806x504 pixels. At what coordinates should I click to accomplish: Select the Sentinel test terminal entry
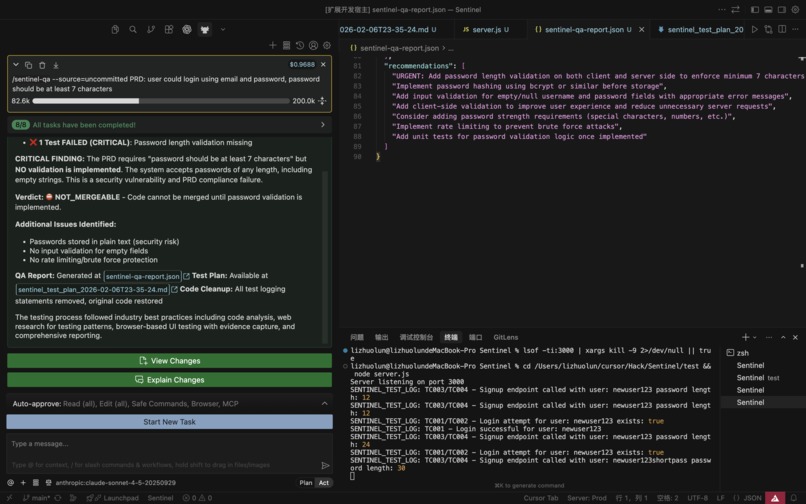763,377
